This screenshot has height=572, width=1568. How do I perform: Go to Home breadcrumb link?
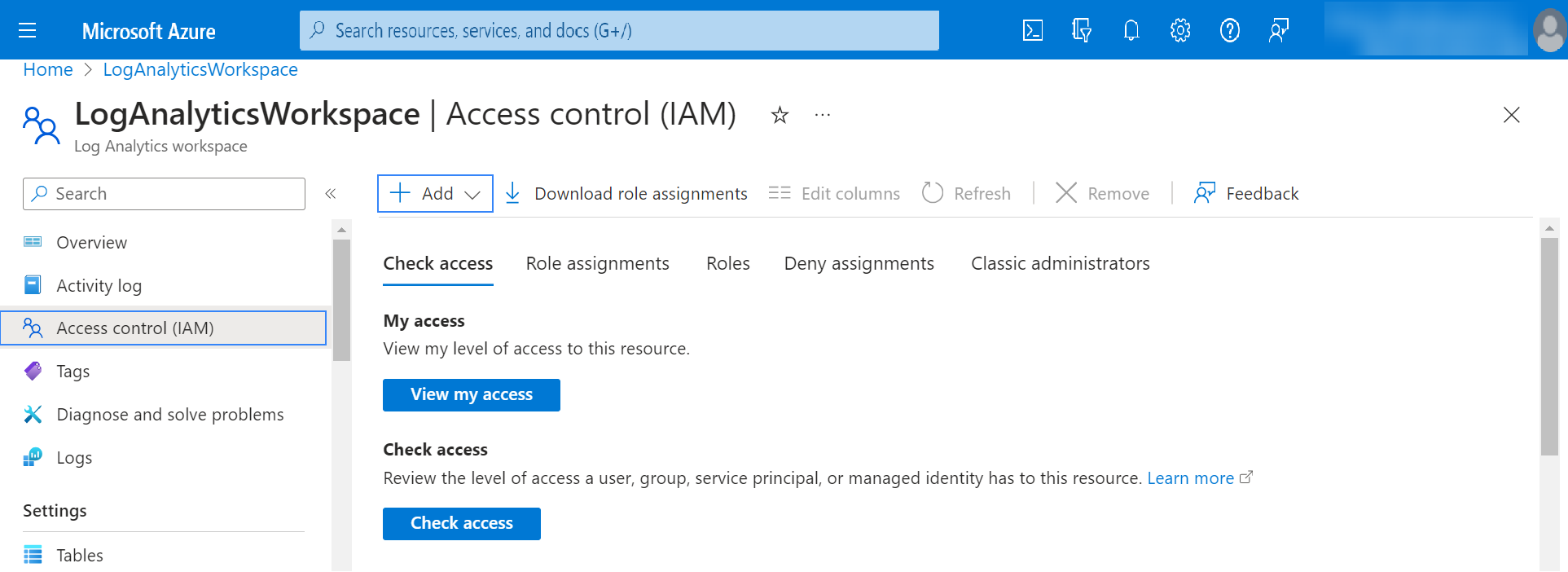pos(48,70)
